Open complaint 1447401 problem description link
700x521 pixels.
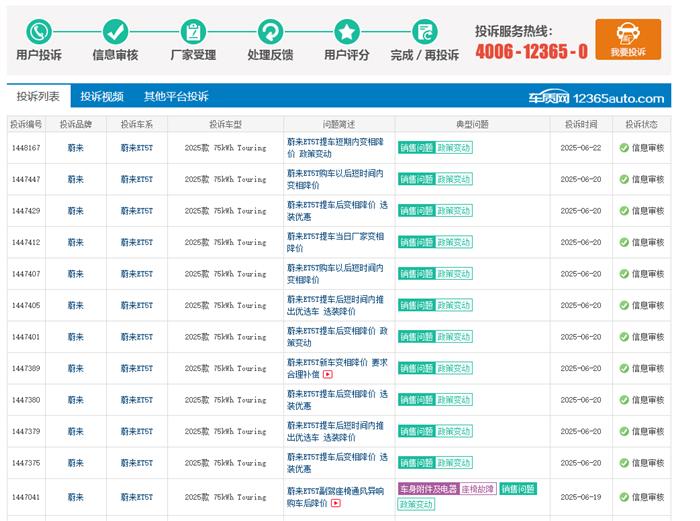pyautogui.click(x=337, y=337)
